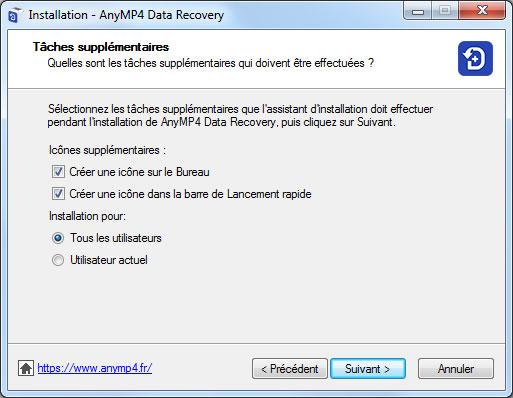Click the 'Quelles sont les tâches supplémentaires' subtitle

(211, 63)
